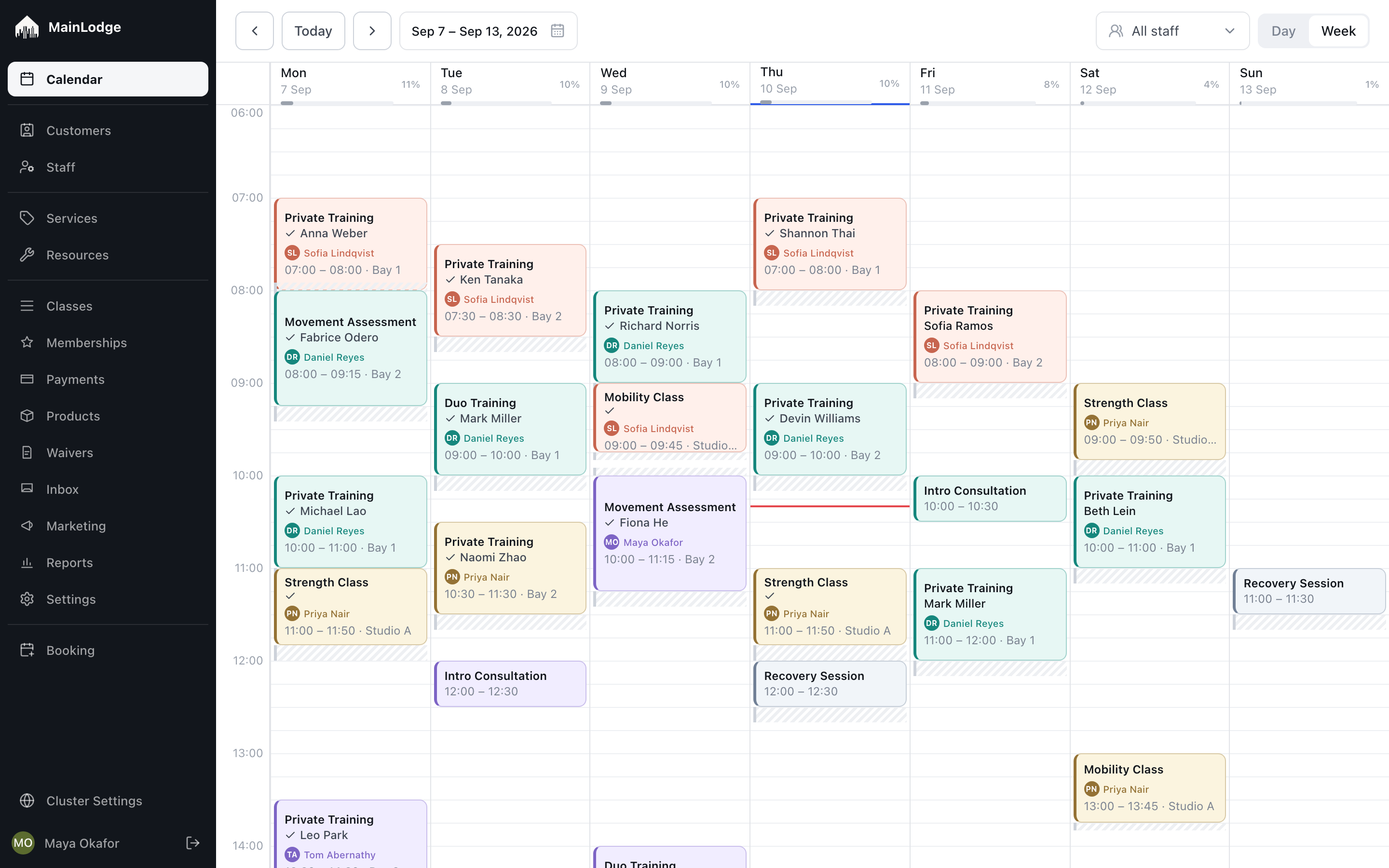
Task: Select Thu 10 Sep day header
Action: click(x=830, y=83)
